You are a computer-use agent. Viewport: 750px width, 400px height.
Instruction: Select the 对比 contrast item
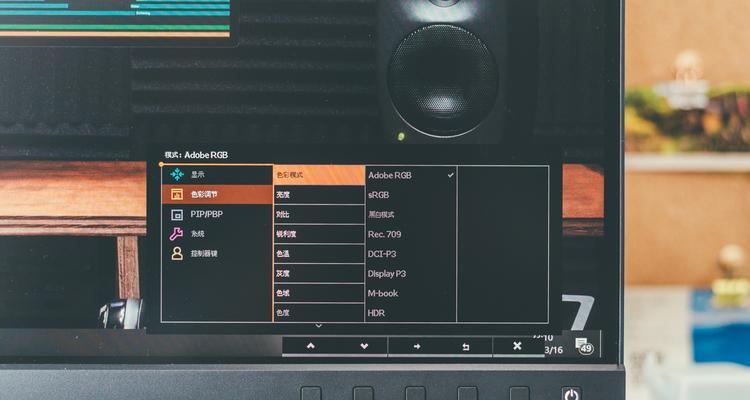coord(319,214)
